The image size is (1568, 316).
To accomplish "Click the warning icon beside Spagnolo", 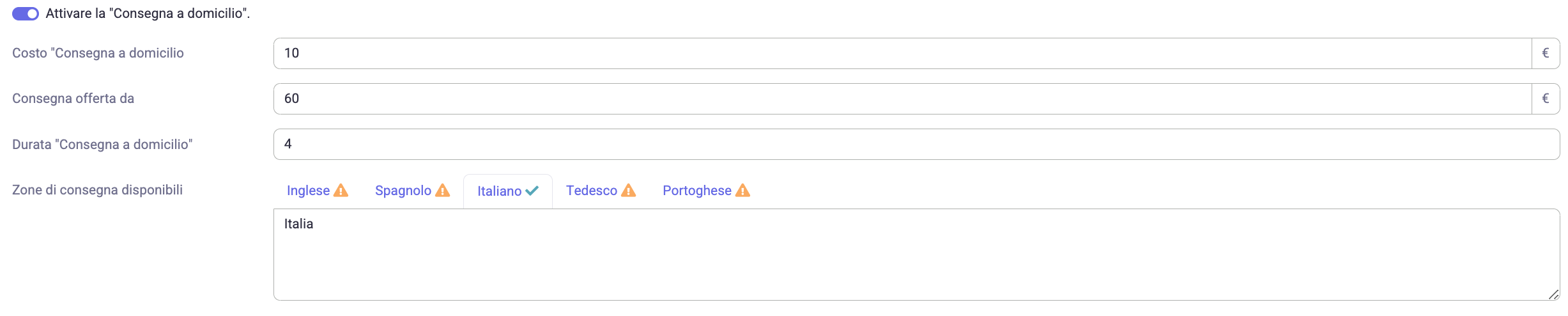I will tap(443, 191).
